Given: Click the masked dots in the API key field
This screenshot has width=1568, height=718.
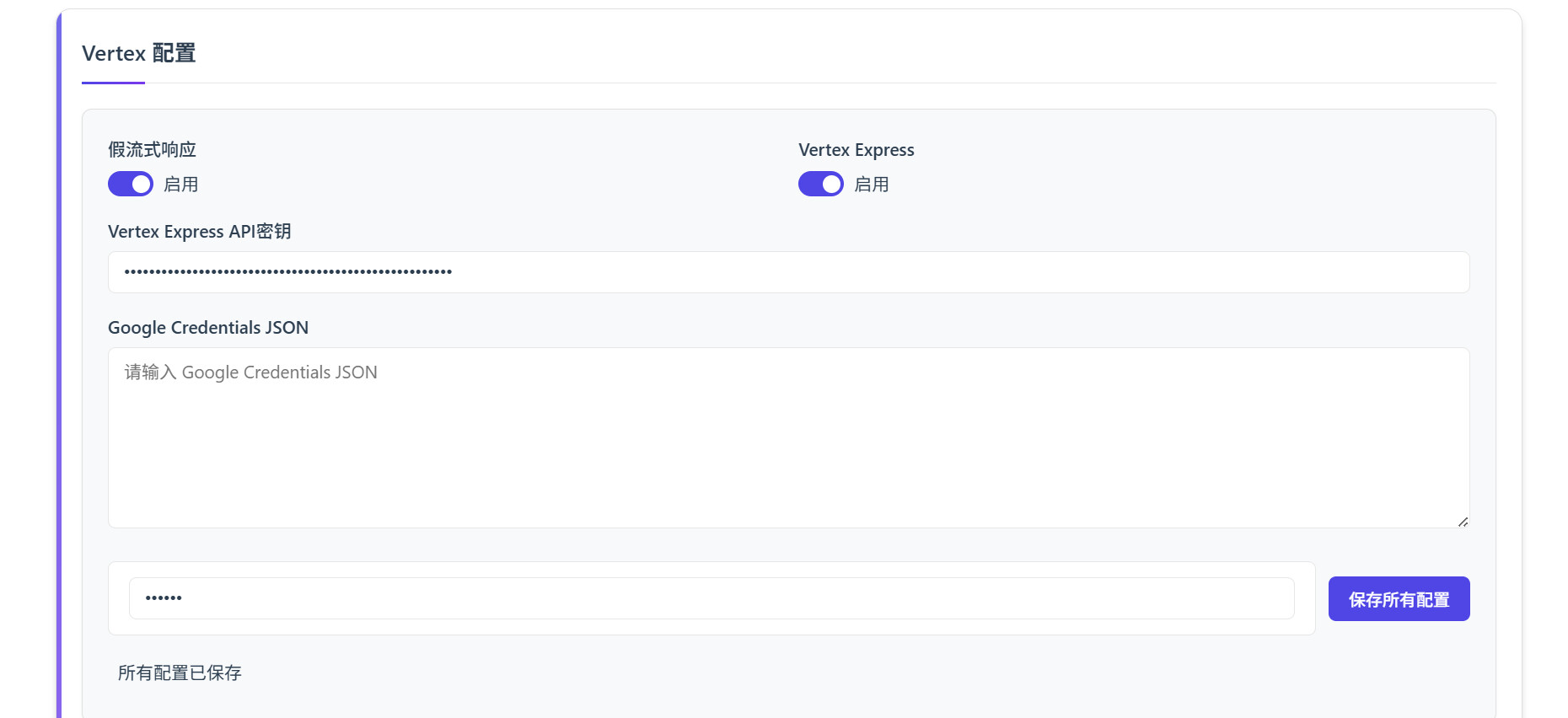Looking at the screenshot, I should point(287,272).
